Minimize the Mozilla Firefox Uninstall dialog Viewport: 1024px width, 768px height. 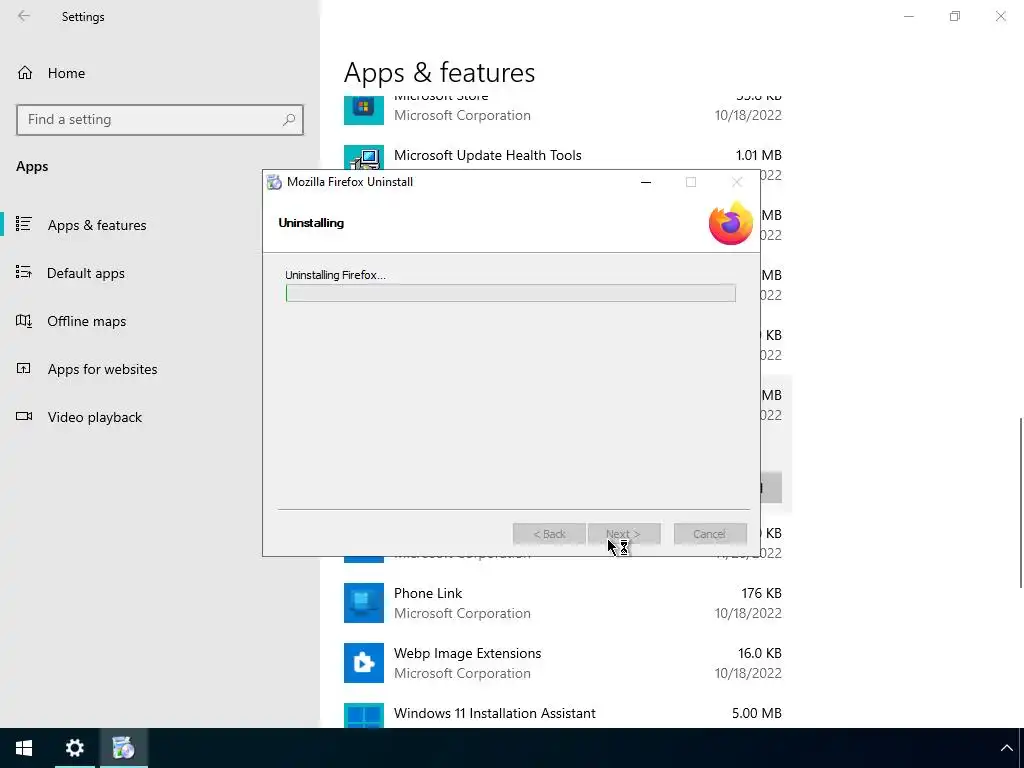[x=646, y=182]
